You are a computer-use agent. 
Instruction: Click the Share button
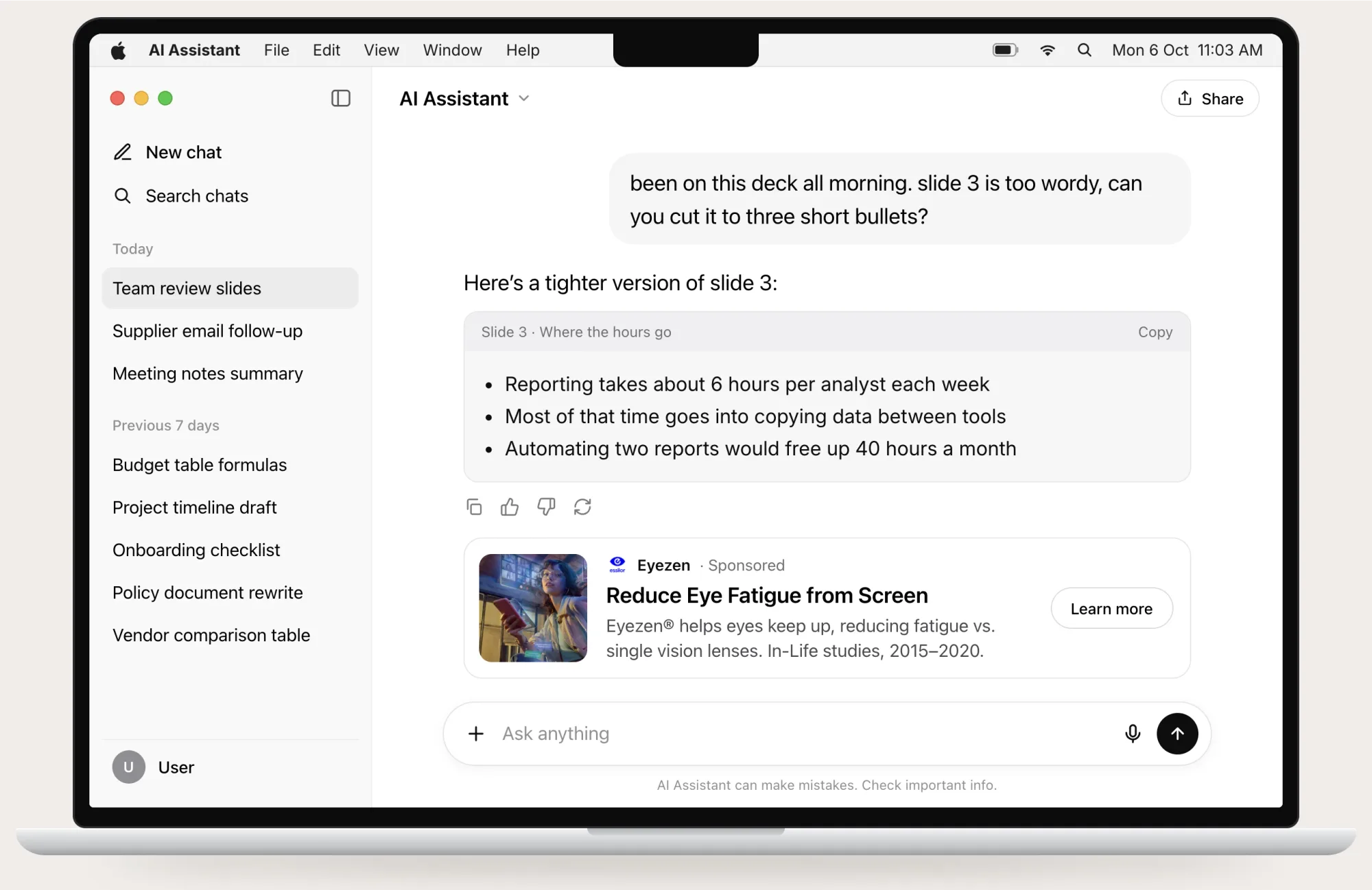1210,99
